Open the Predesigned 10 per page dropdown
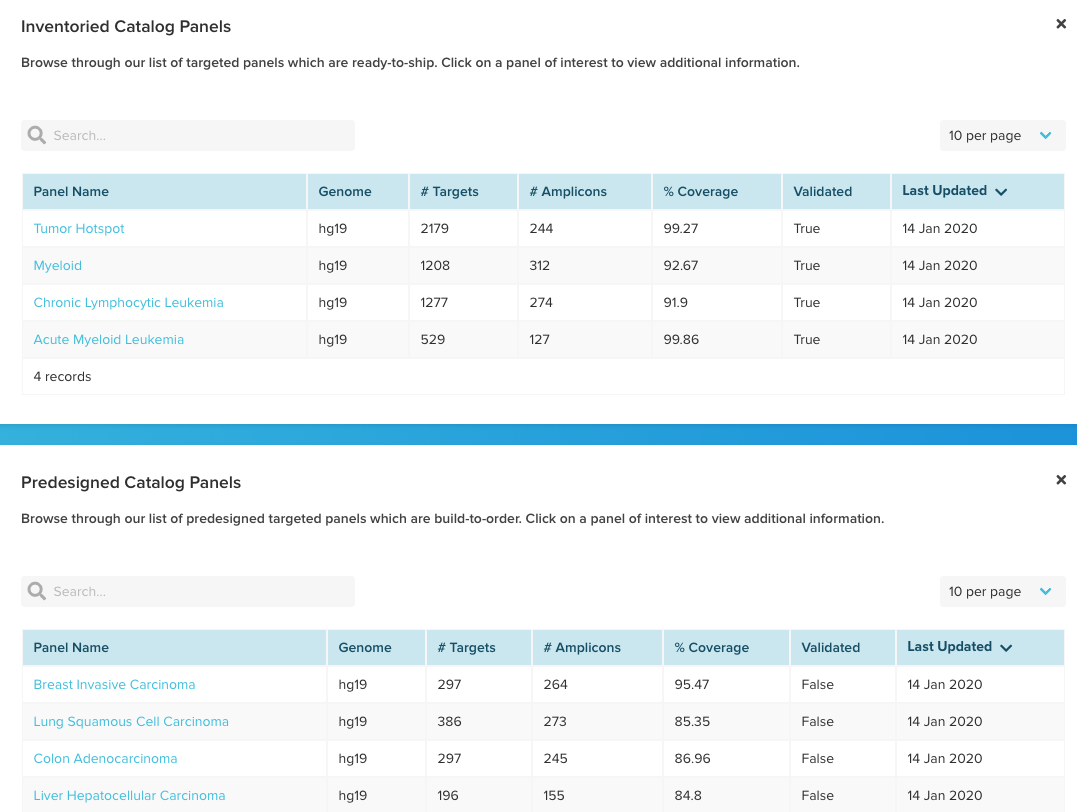This screenshot has height=812, width=1077. click(x=1002, y=591)
